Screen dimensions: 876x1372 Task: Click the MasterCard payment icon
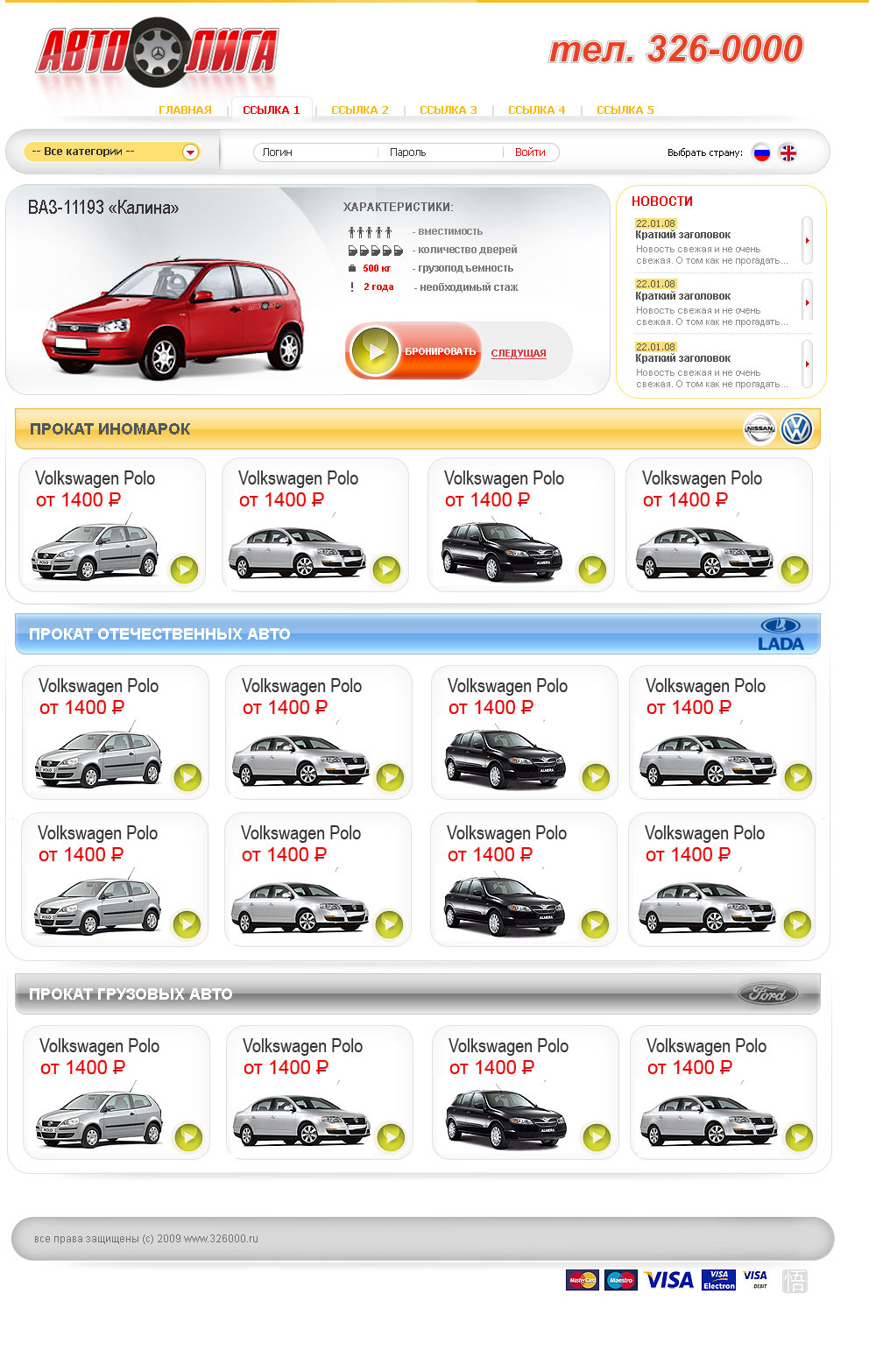(x=583, y=1280)
